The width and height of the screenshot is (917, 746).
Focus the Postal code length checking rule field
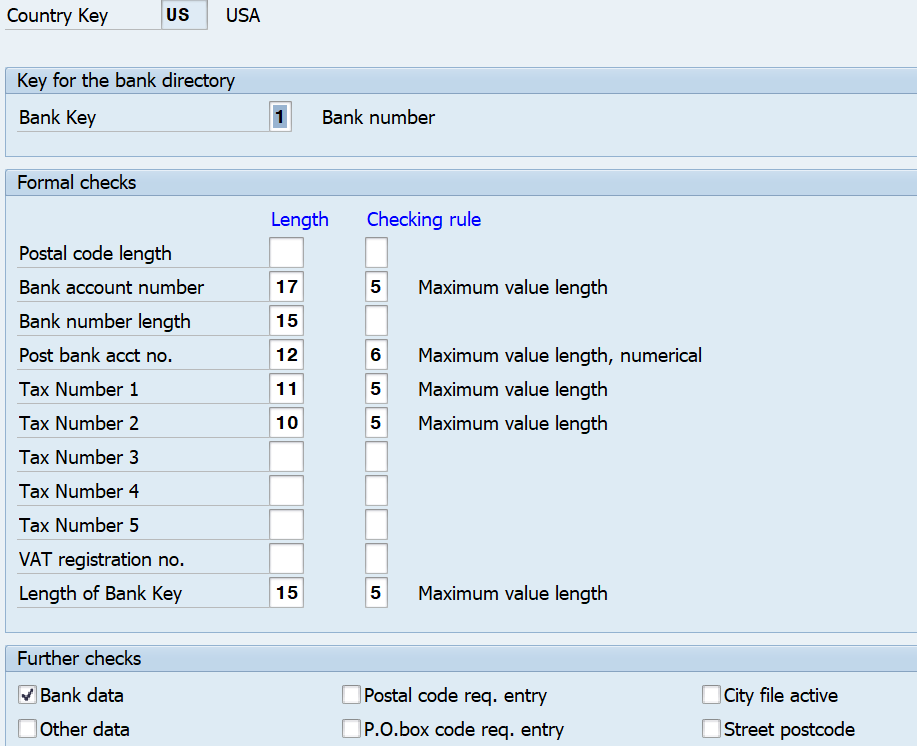point(376,253)
